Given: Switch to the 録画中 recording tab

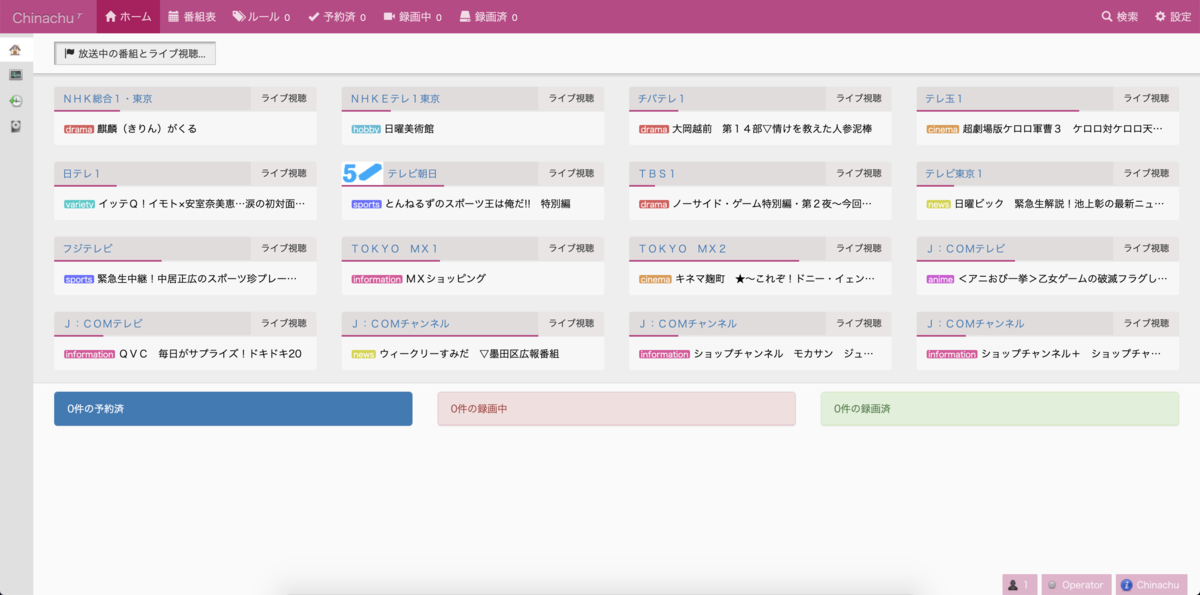Looking at the screenshot, I should point(412,17).
